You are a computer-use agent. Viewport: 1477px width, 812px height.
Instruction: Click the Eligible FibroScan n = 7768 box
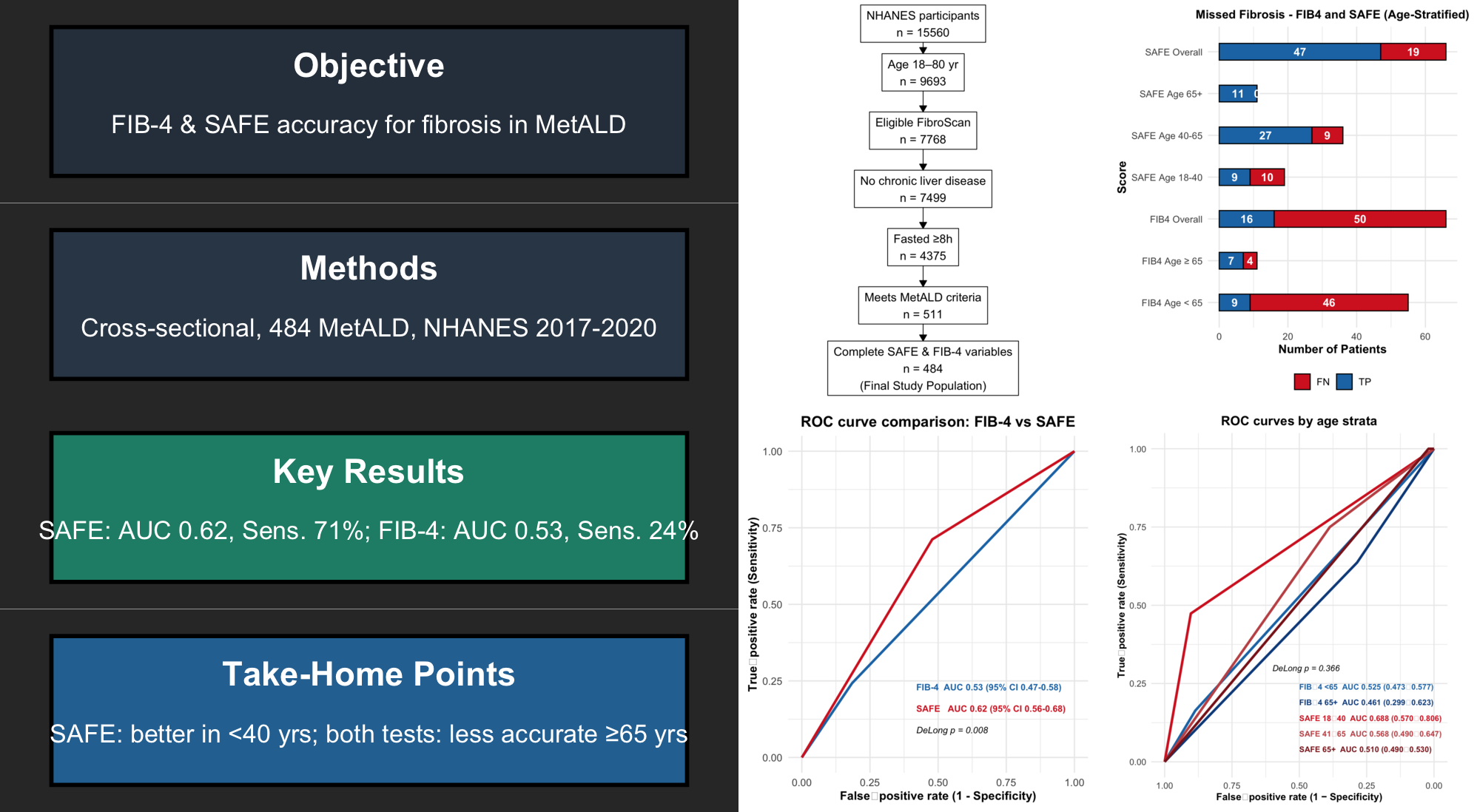pos(922,131)
